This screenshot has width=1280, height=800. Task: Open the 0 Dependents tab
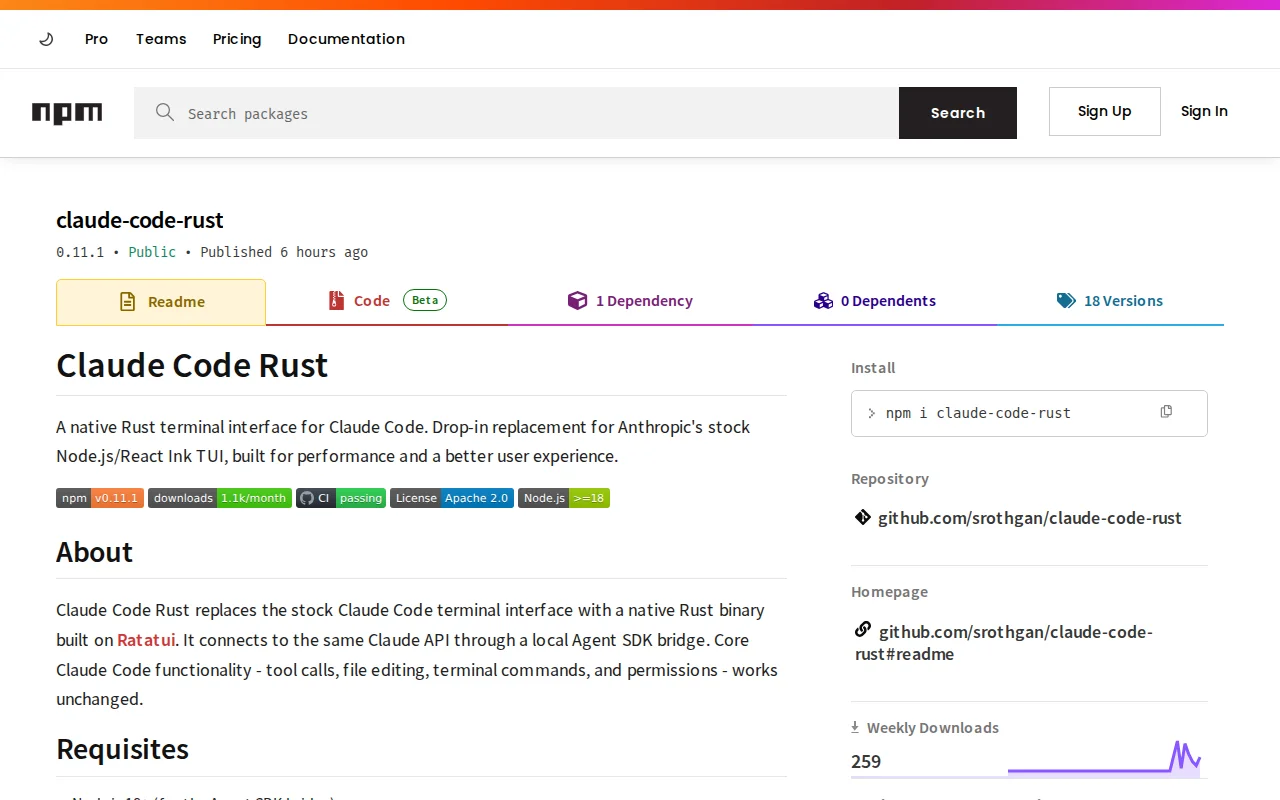pos(875,301)
